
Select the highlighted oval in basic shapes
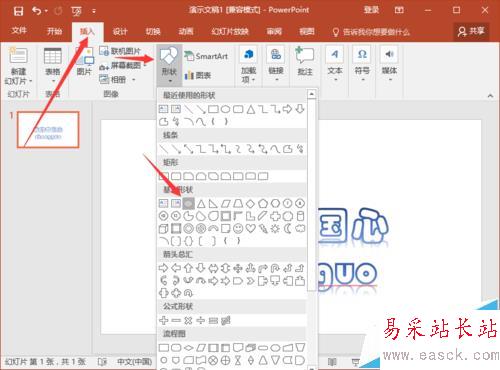pos(188,203)
